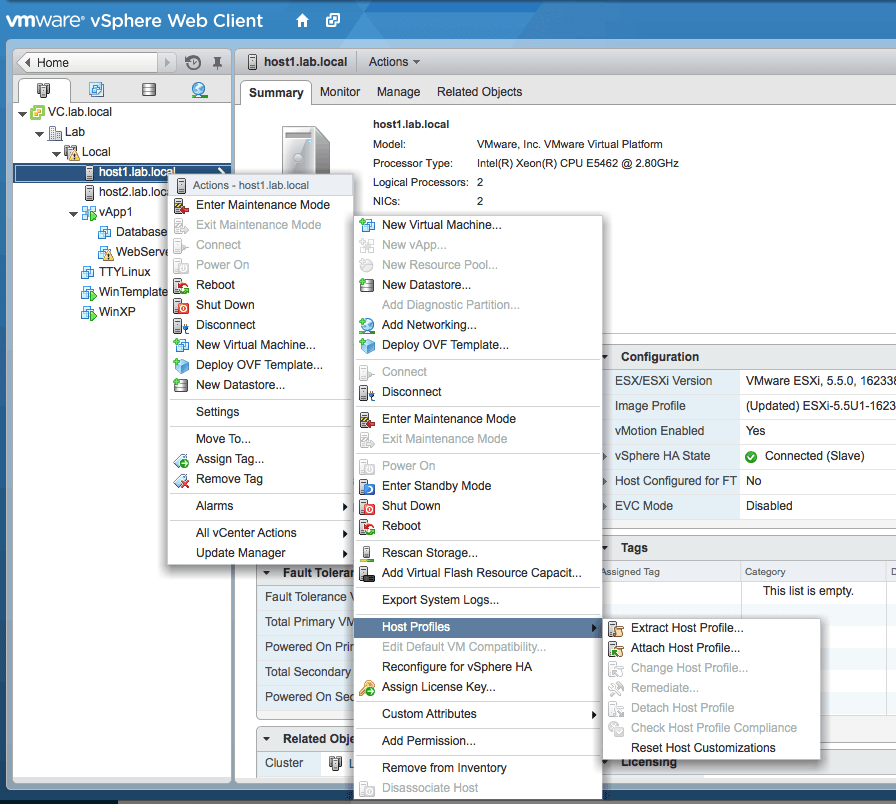The image size is (896, 804).
Task: Expand the Host Configured for FT row
Action: point(605,481)
